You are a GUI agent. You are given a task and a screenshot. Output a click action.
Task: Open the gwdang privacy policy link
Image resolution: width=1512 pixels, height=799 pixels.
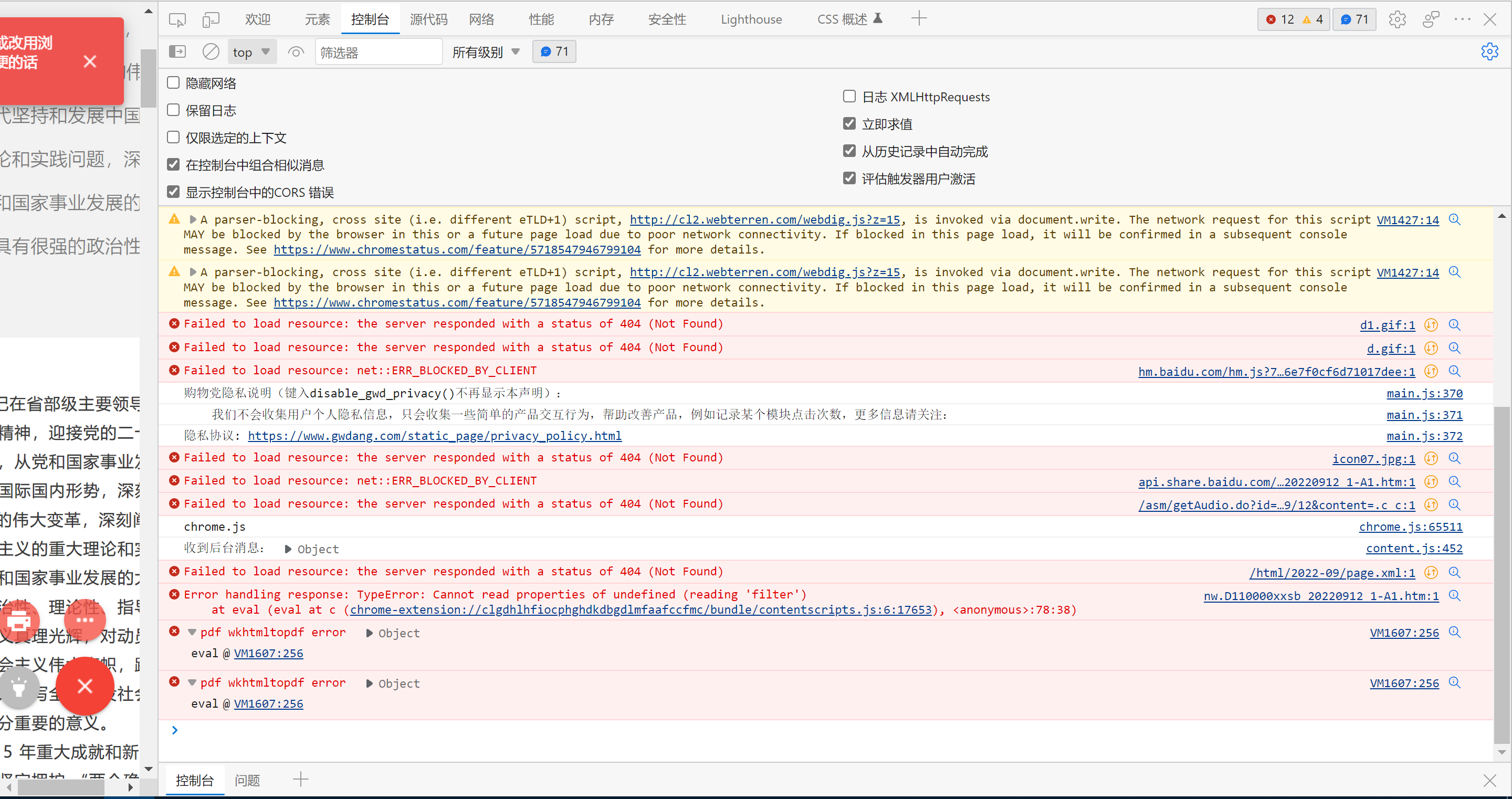pyautogui.click(x=435, y=436)
